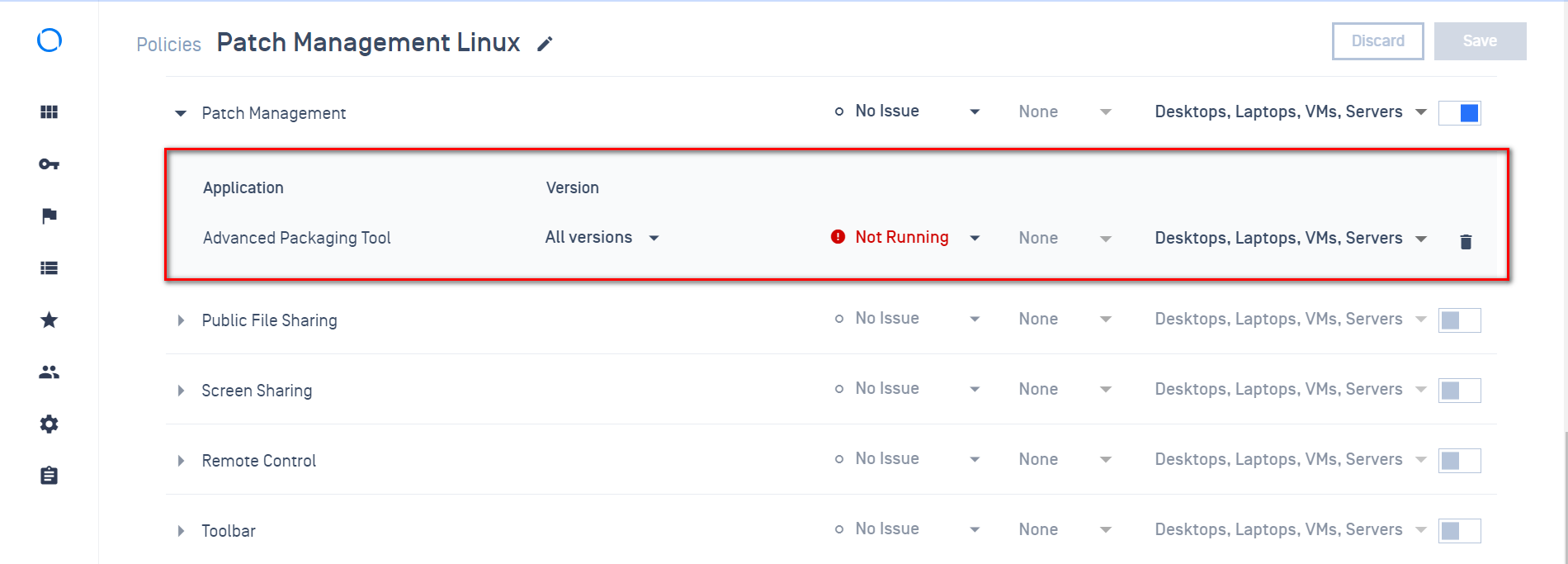Enable the Remote Control toggle

click(1460, 461)
